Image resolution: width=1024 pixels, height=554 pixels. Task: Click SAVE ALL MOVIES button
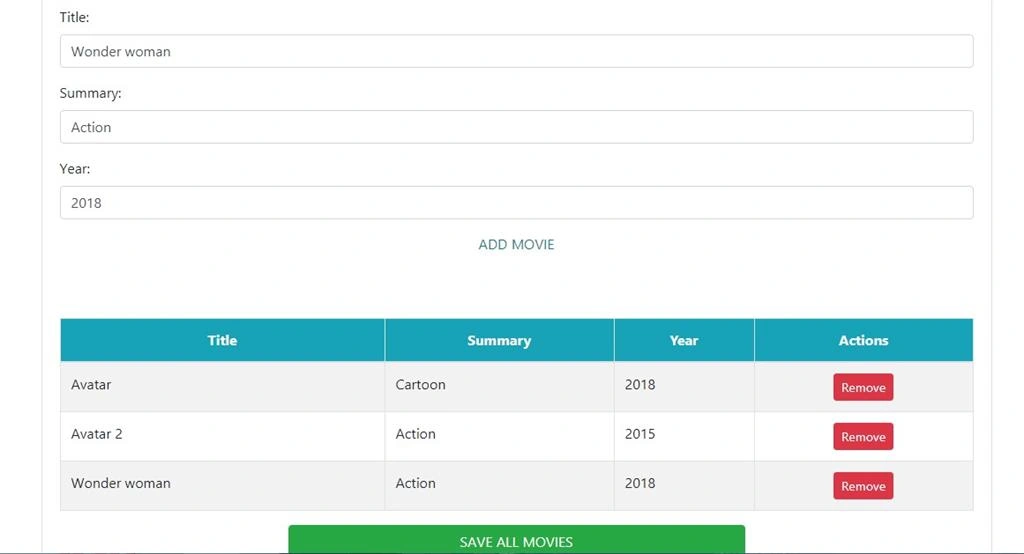point(516,540)
